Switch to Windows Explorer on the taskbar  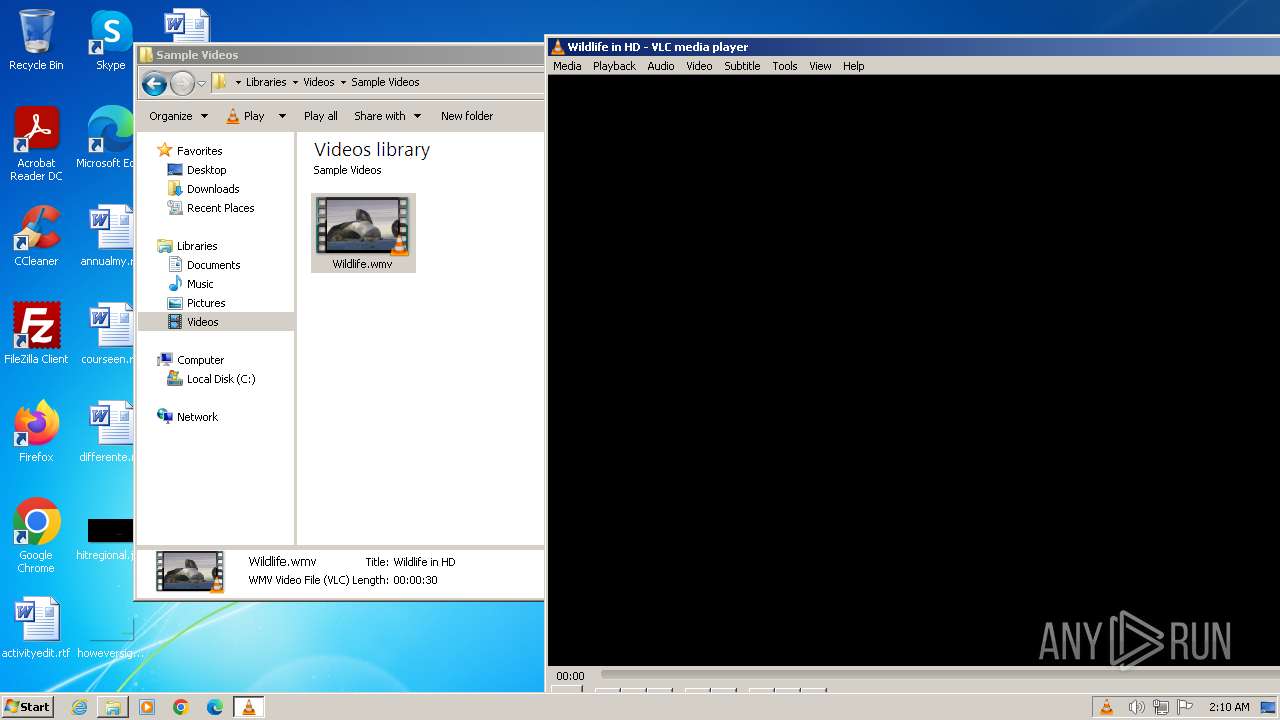click(113, 707)
